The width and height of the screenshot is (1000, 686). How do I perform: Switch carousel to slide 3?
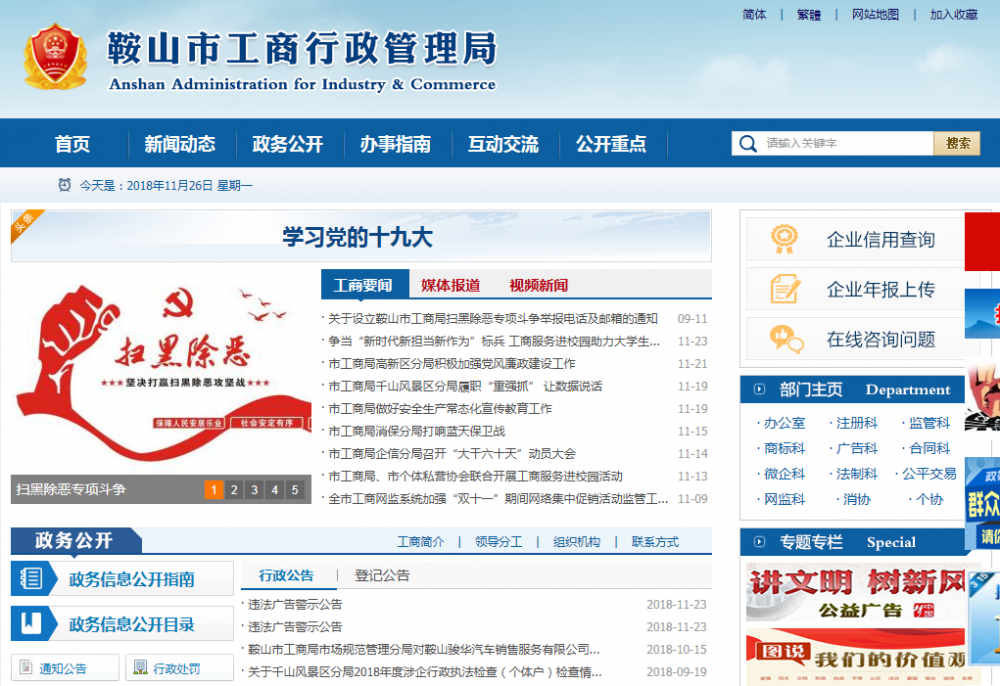point(254,490)
